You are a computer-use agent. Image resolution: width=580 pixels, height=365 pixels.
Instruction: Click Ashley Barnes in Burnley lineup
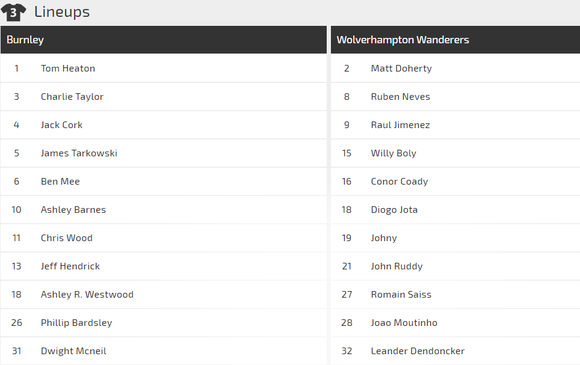[x=73, y=210]
